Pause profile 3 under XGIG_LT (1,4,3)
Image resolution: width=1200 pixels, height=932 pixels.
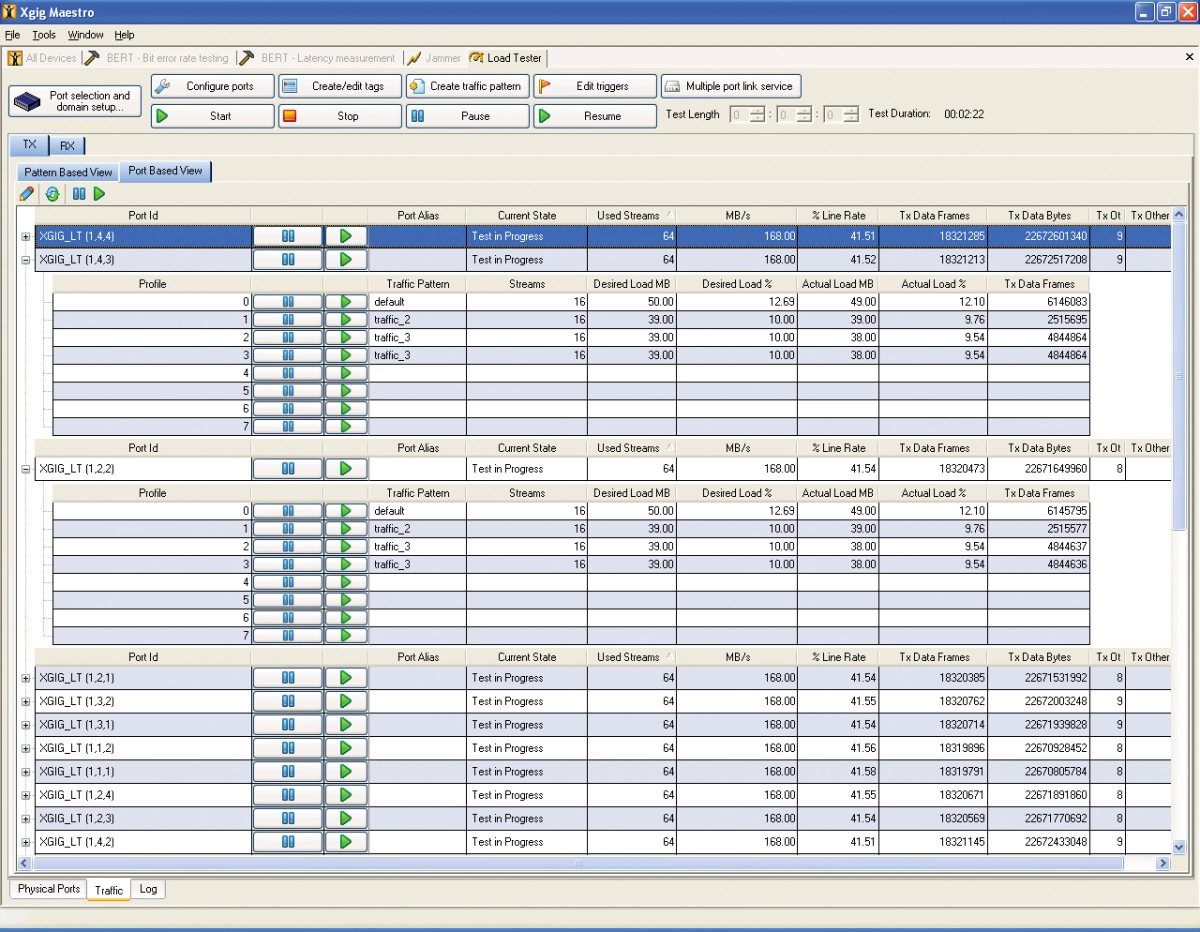[x=287, y=355]
